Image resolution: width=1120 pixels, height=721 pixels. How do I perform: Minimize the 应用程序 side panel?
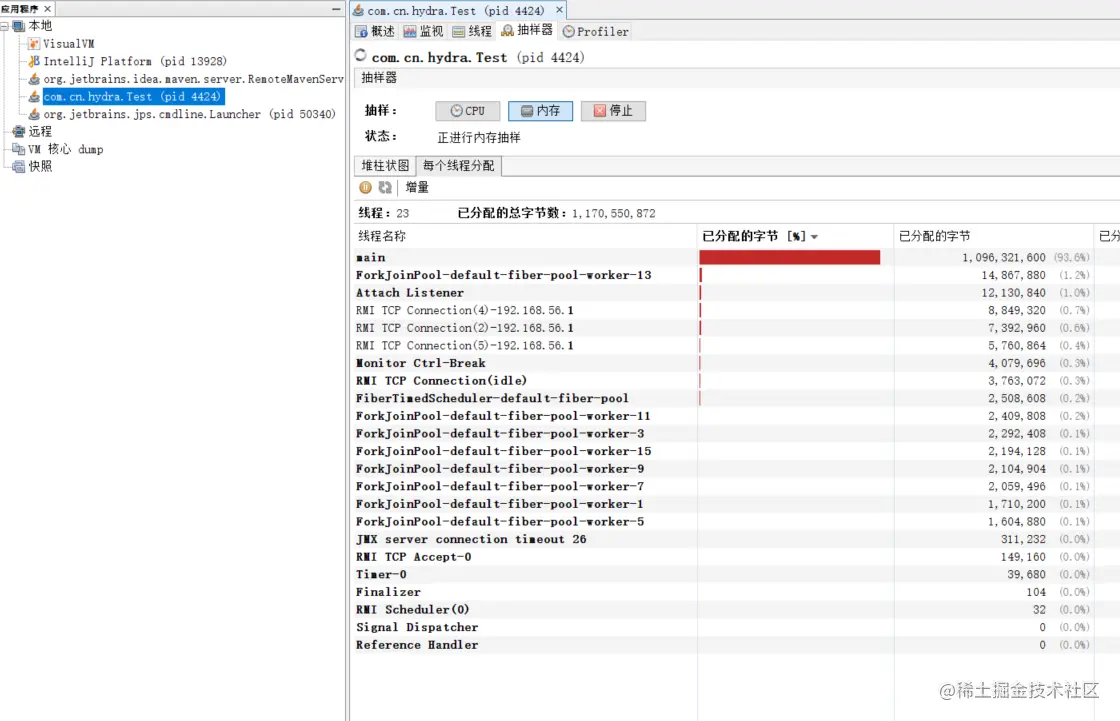336,9
